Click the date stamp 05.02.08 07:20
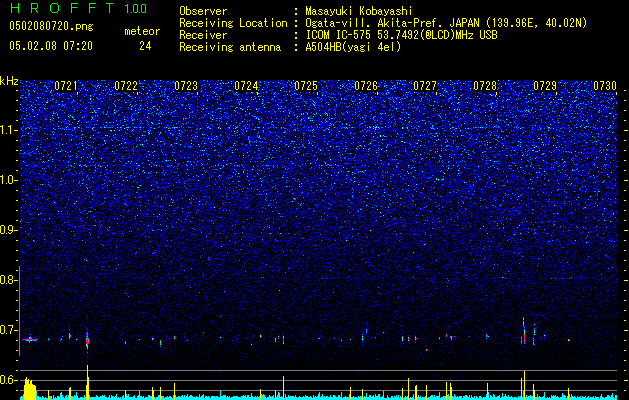The height and width of the screenshot is (400, 629). (x=51, y=46)
